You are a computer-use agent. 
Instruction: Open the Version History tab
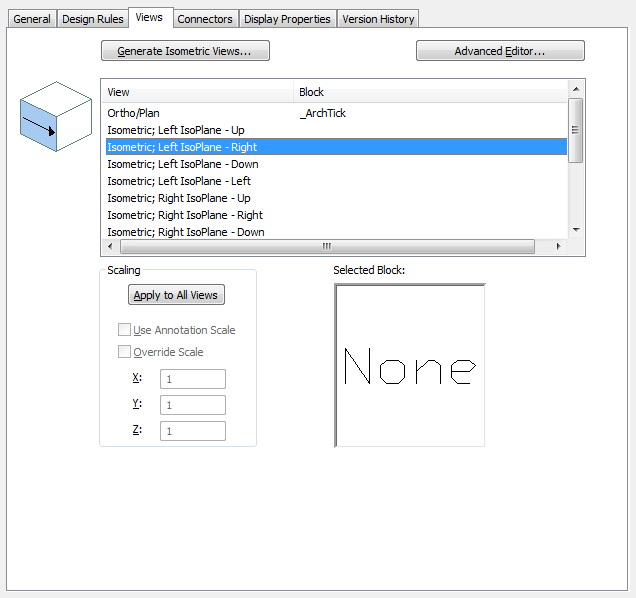(x=378, y=19)
